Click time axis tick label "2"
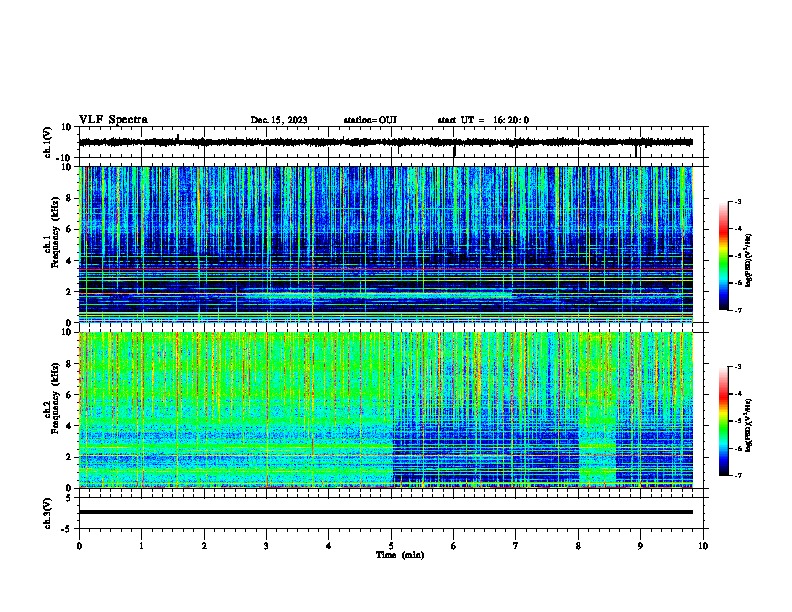 tap(204, 546)
